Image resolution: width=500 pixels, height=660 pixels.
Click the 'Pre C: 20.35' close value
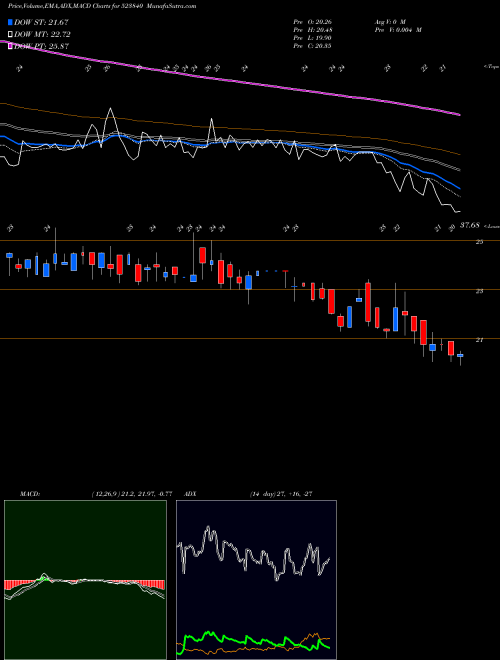[x=312, y=46]
